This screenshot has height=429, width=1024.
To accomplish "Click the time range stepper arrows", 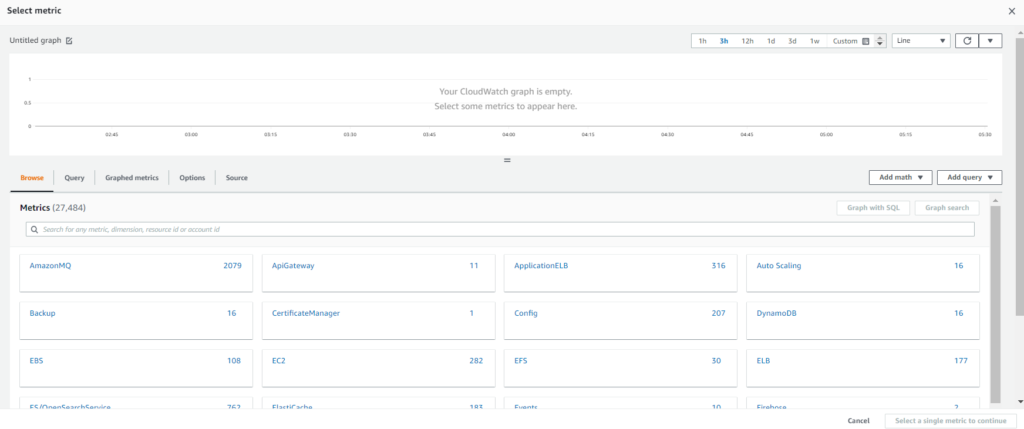I will [880, 40].
